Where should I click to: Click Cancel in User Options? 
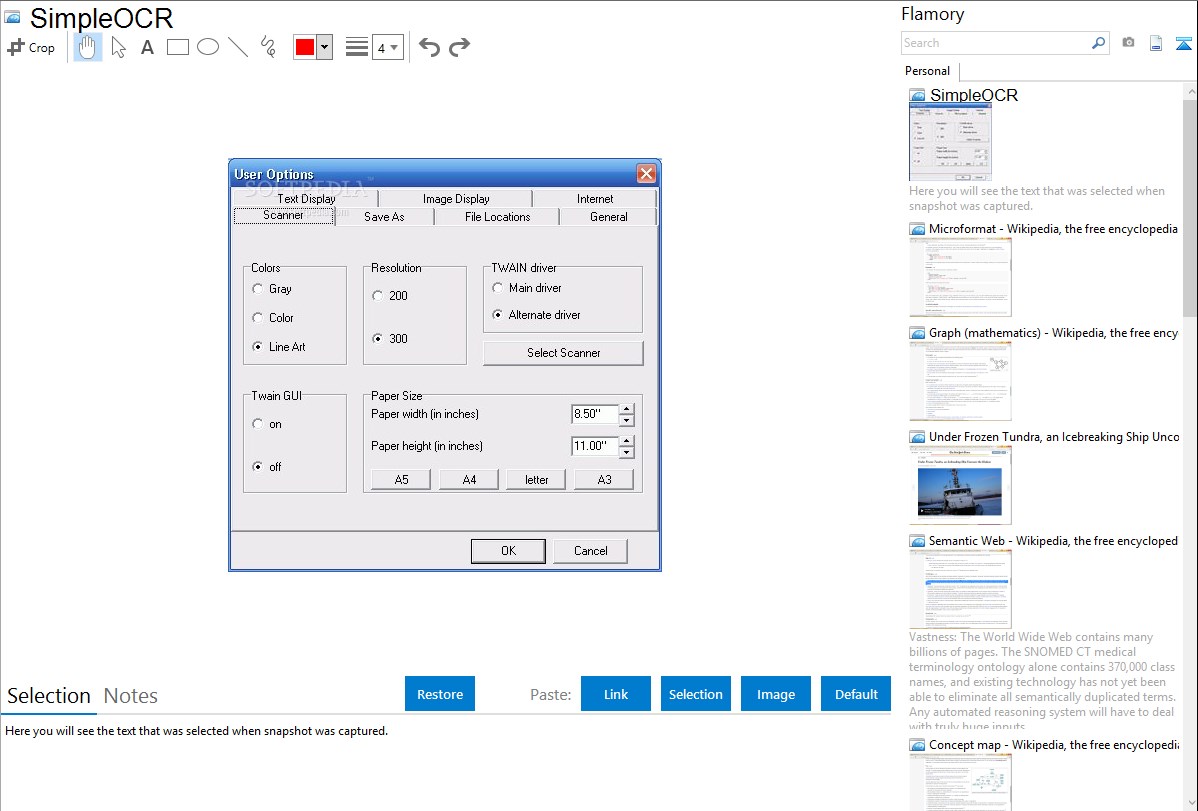click(x=591, y=551)
